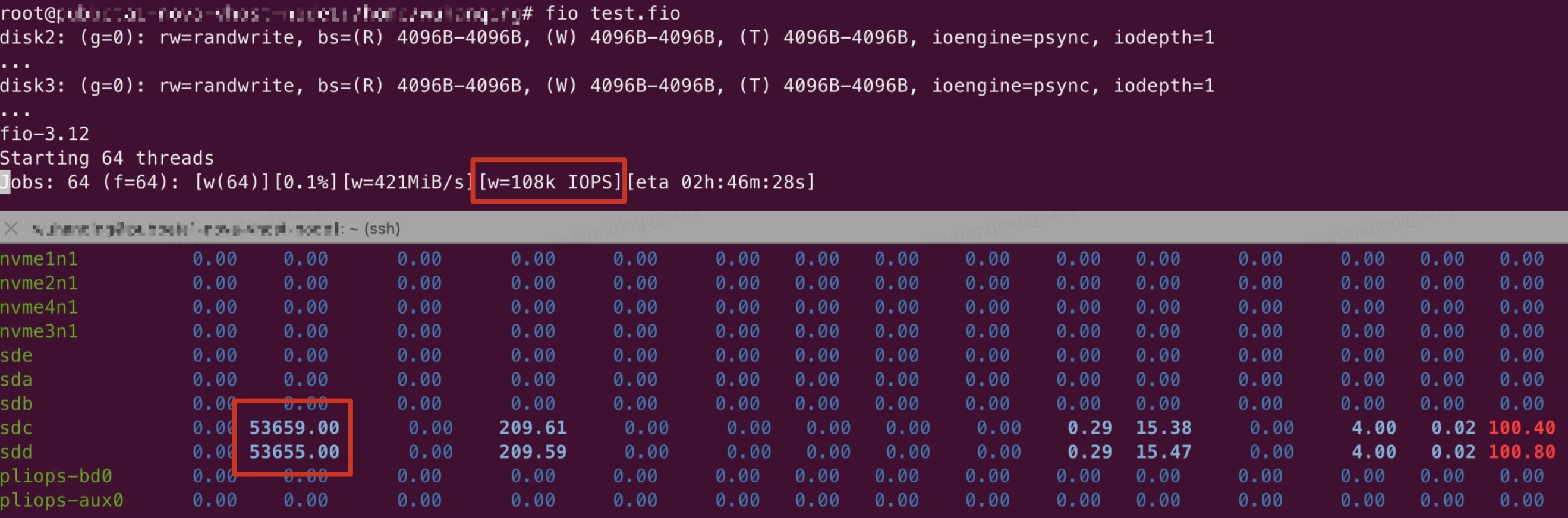
Task: Click the sdc device row label
Action: click(17, 428)
